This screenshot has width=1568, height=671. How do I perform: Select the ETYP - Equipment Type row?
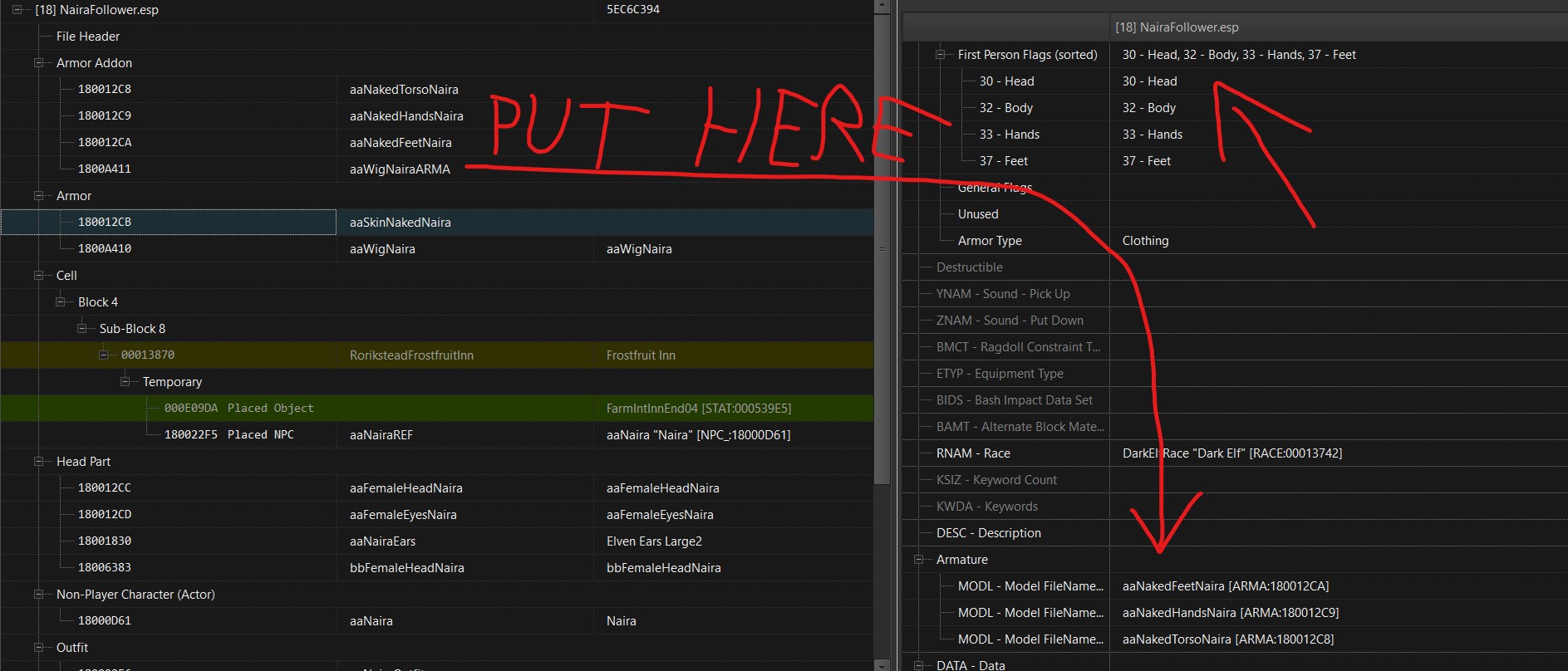[1000, 374]
